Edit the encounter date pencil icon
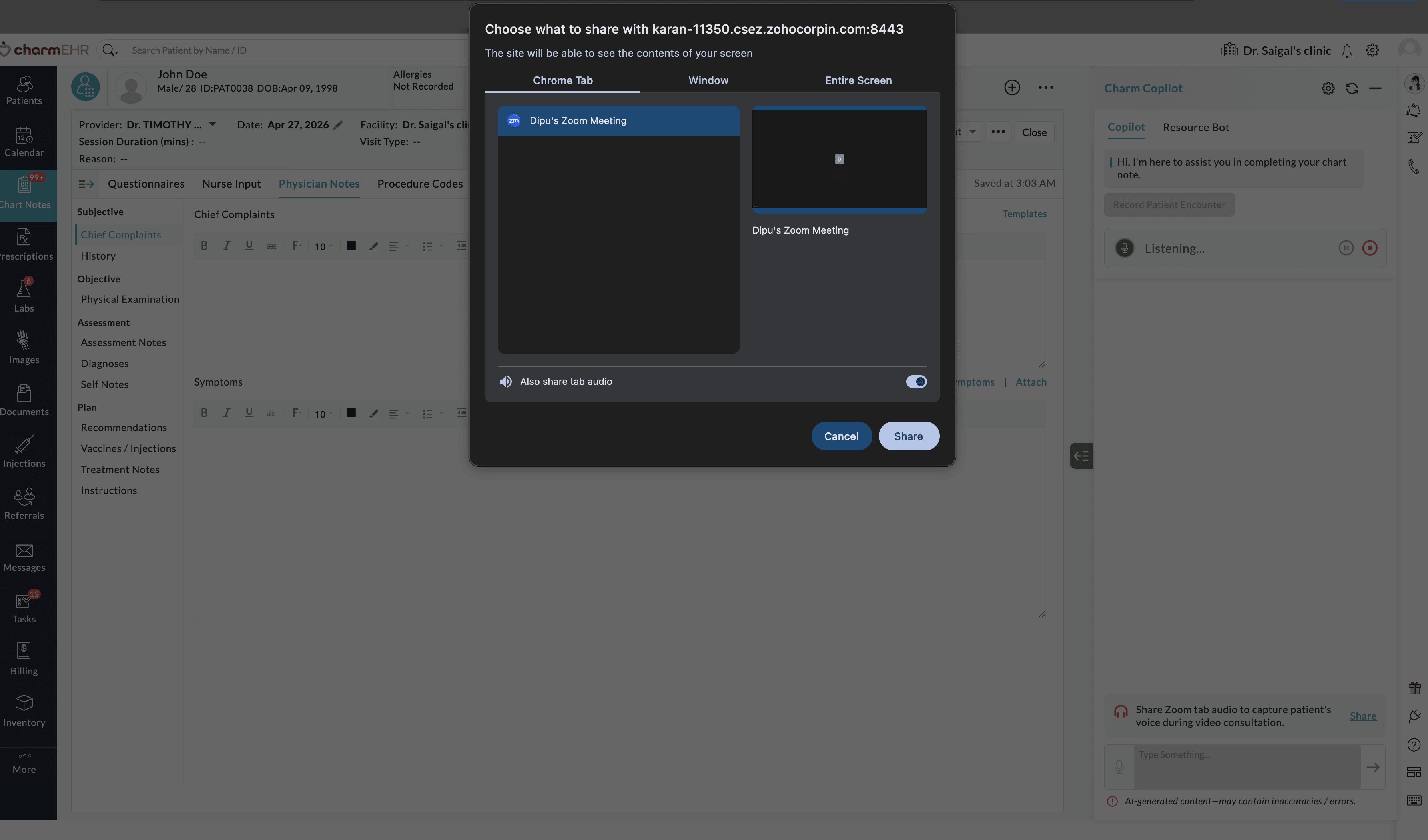The width and height of the screenshot is (1428, 840). [x=338, y=125]
